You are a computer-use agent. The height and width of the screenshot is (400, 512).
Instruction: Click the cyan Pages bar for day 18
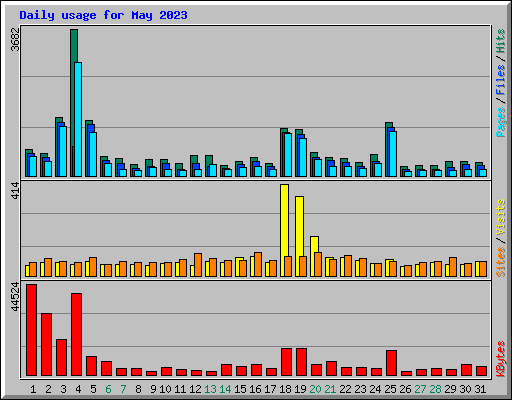click(288, 155)
